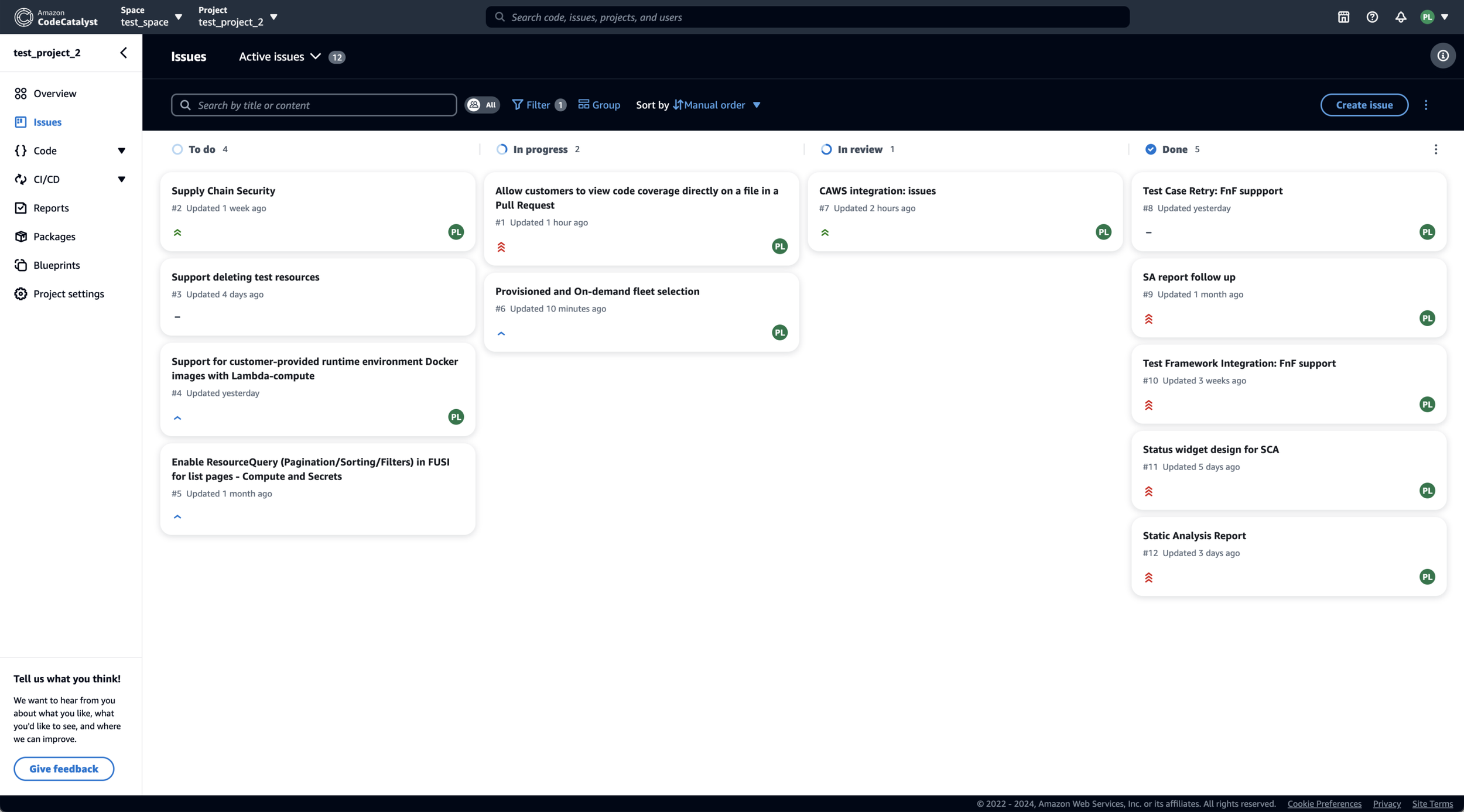
Task: Go to Blueprints in sidebar
Action: point(56,265)
